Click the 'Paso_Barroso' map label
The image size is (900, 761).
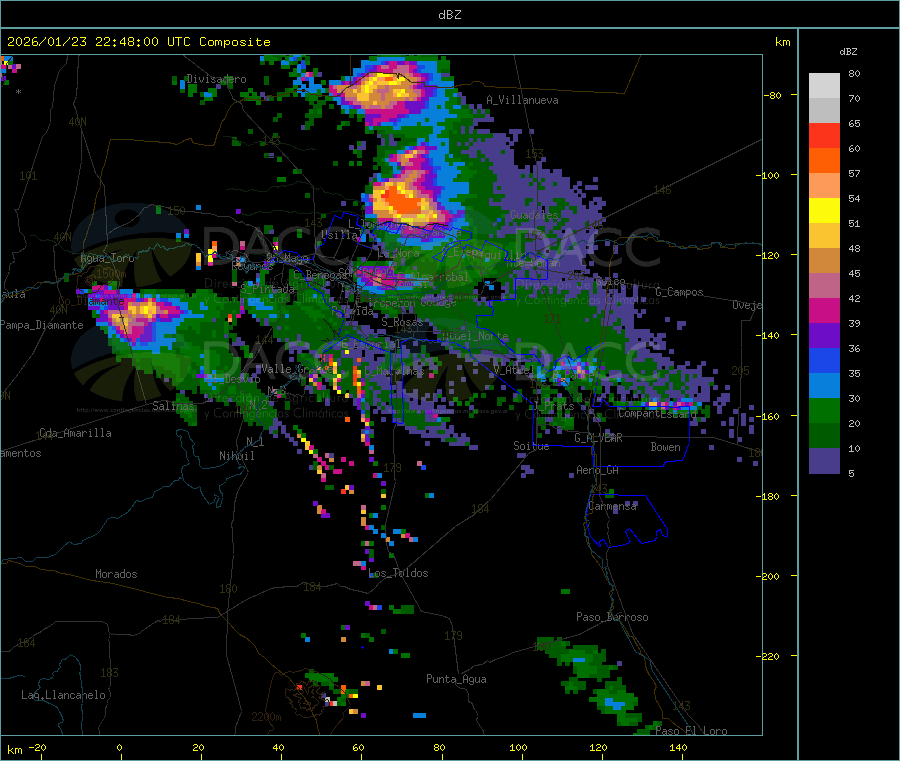pyautogui.click(x=612, y=617)
